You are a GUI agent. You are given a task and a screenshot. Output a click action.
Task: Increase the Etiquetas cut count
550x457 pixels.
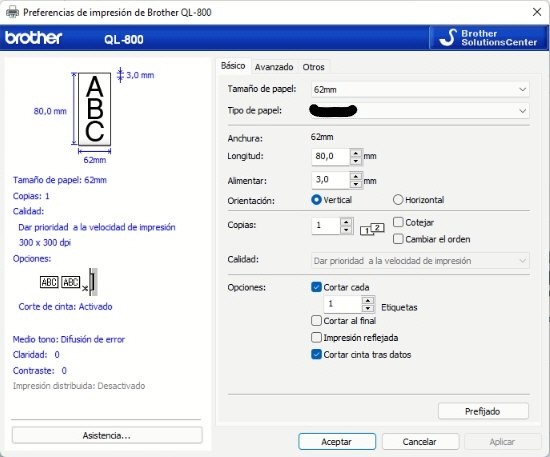[368, 301]
